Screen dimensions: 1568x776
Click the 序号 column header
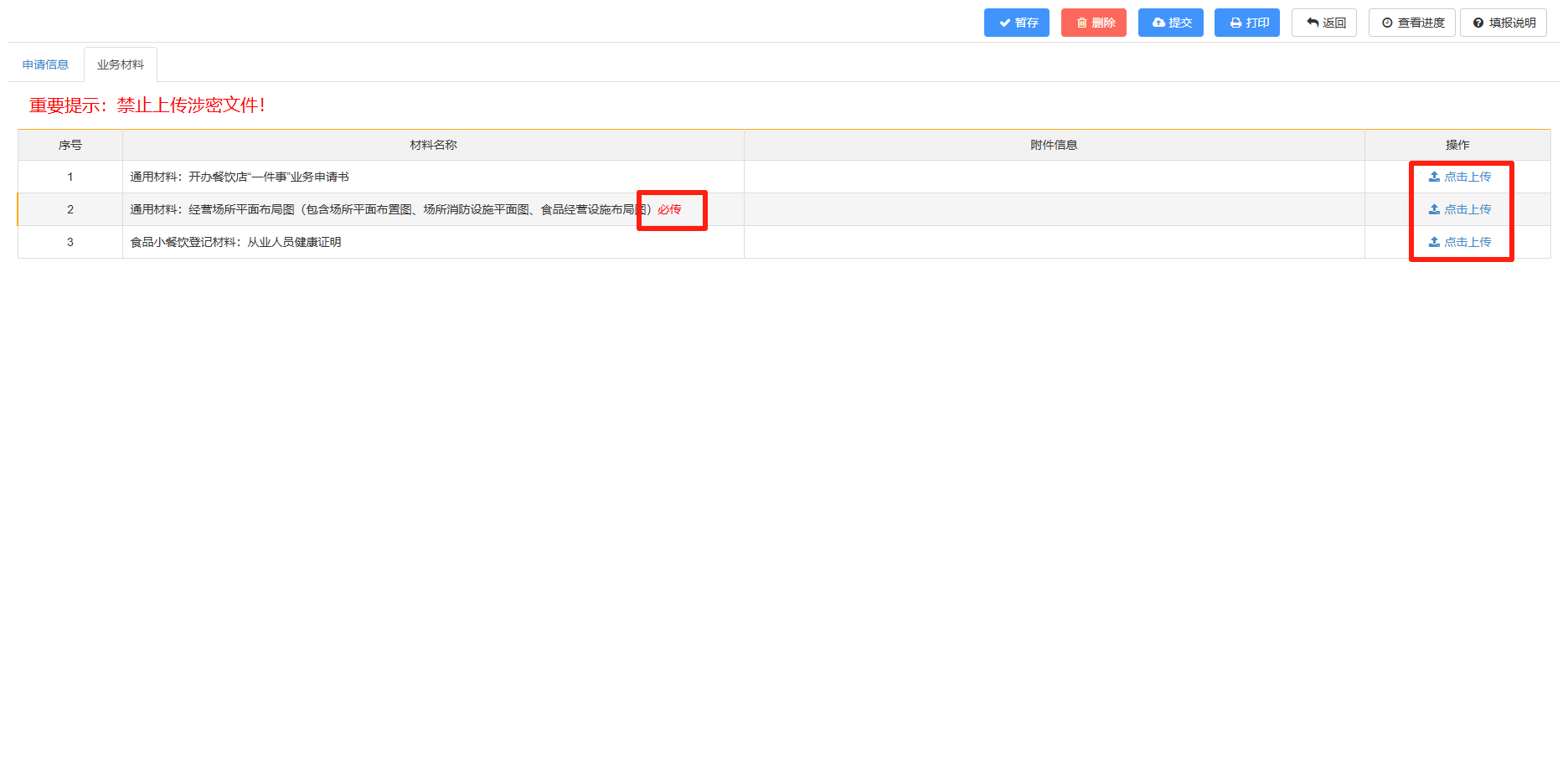[70, 145]
